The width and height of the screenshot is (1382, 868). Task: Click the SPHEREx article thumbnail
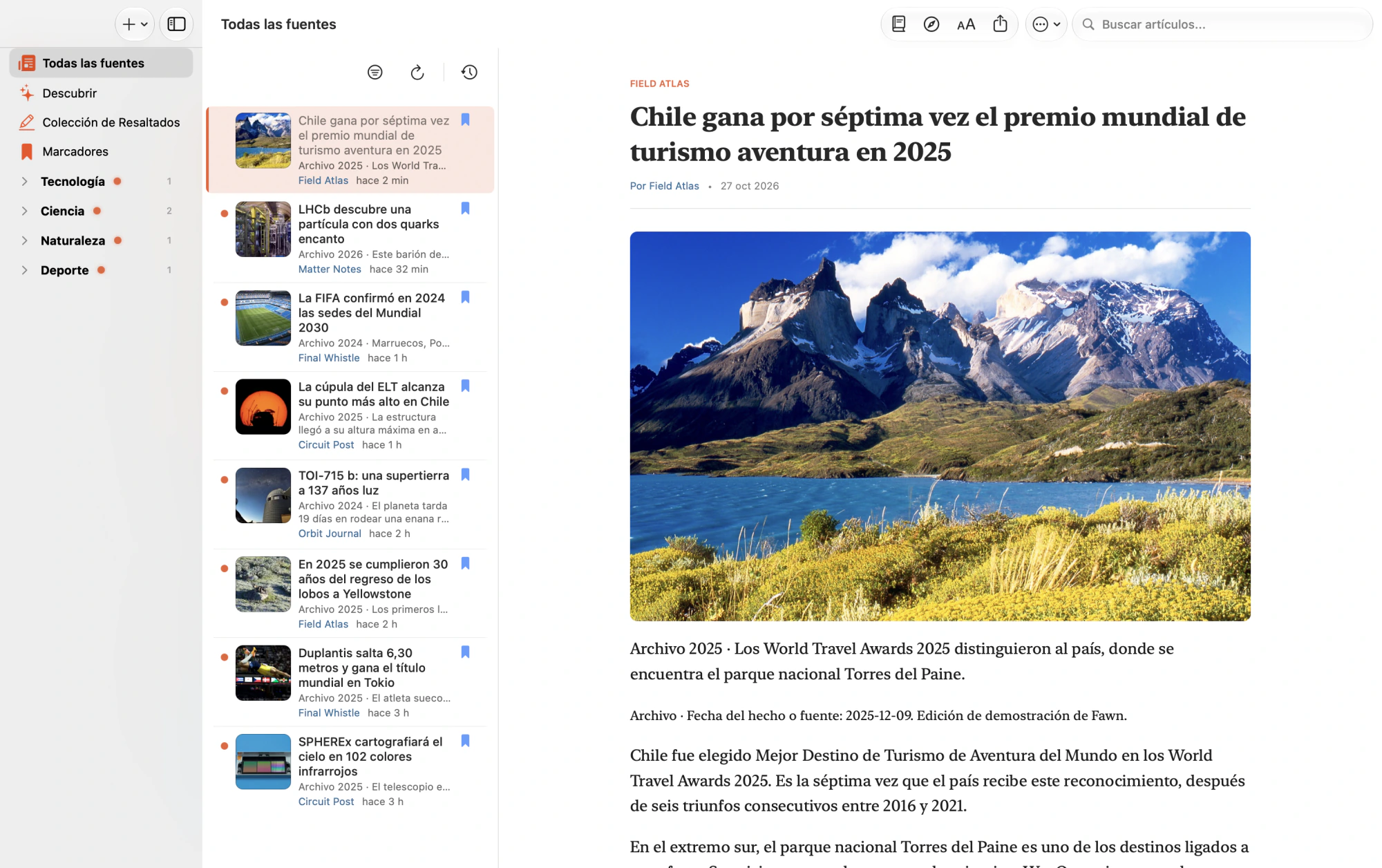tap(263, 762)
